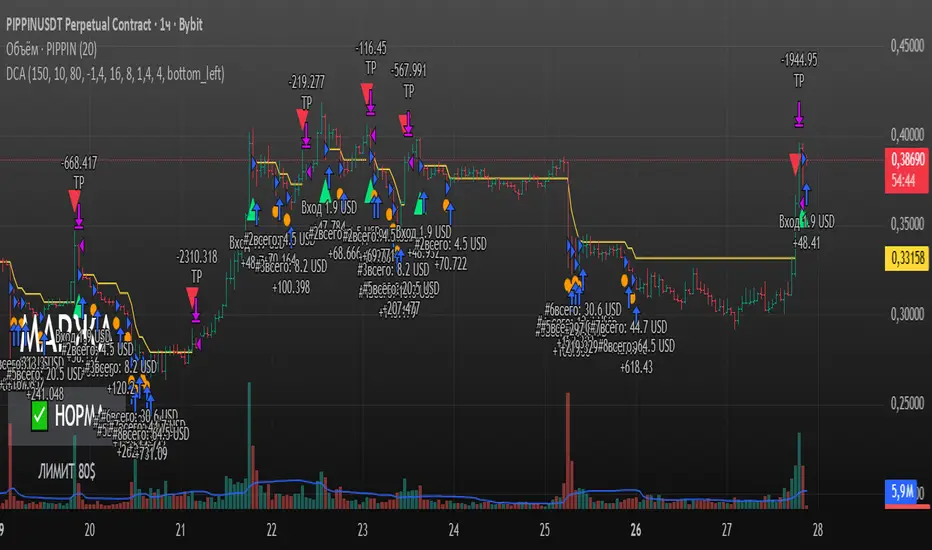Click the blue 5,9M volume label
This screenshot has width=932, height=550.
[901, 491]
